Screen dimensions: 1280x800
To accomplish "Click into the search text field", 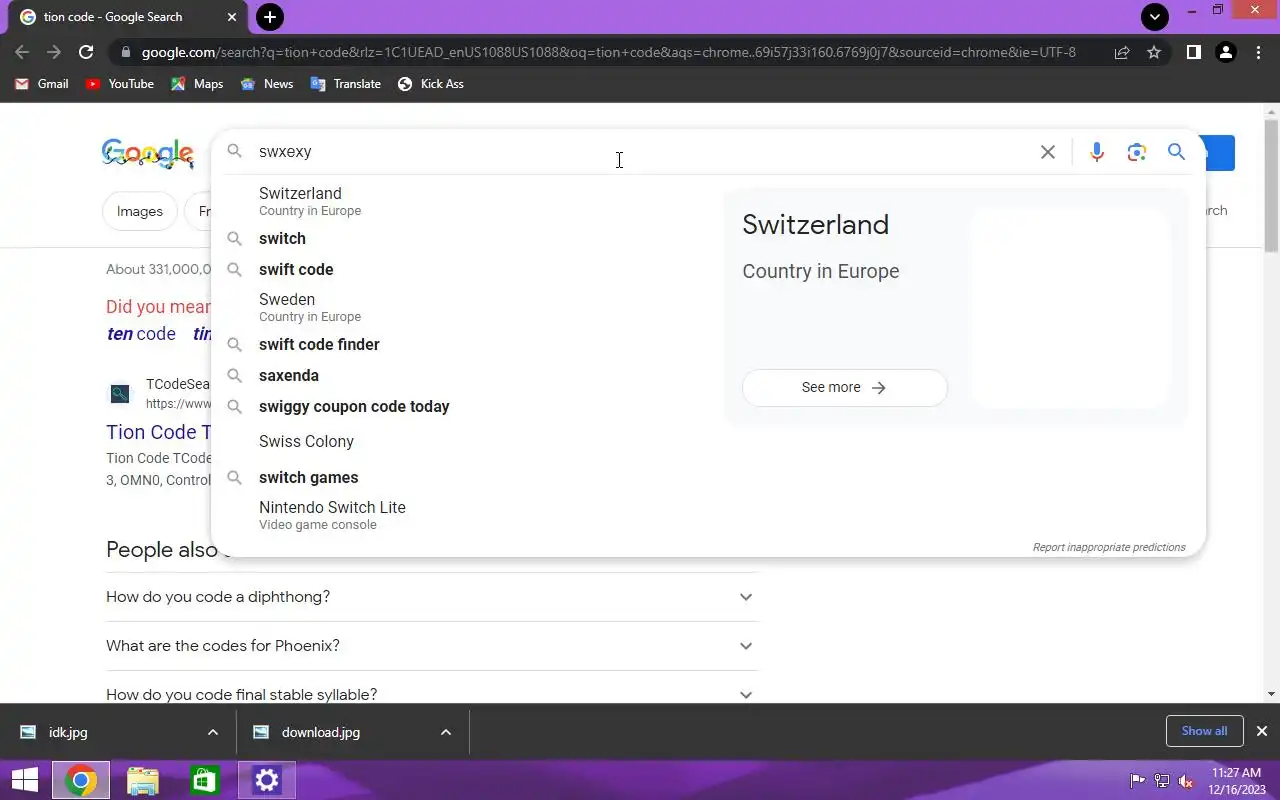I will coord(640,152).
